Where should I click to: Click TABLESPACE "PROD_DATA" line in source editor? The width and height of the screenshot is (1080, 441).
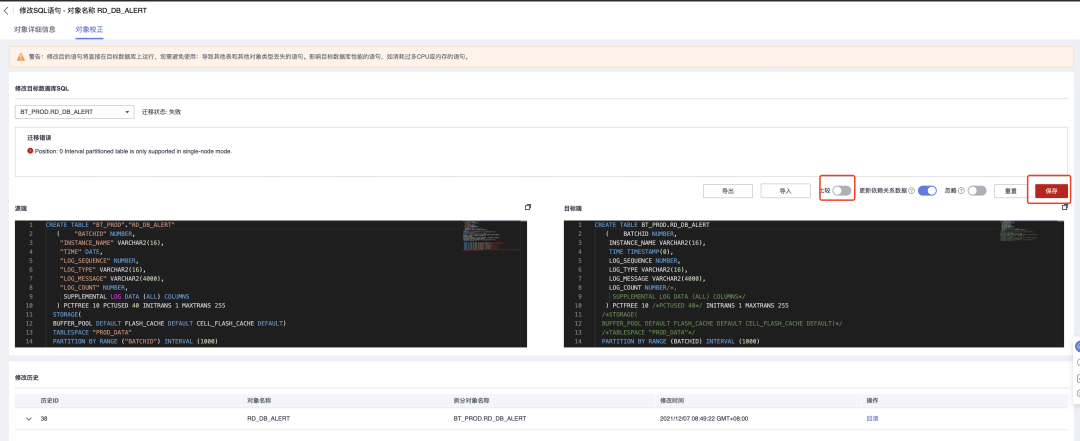point(92,332)
